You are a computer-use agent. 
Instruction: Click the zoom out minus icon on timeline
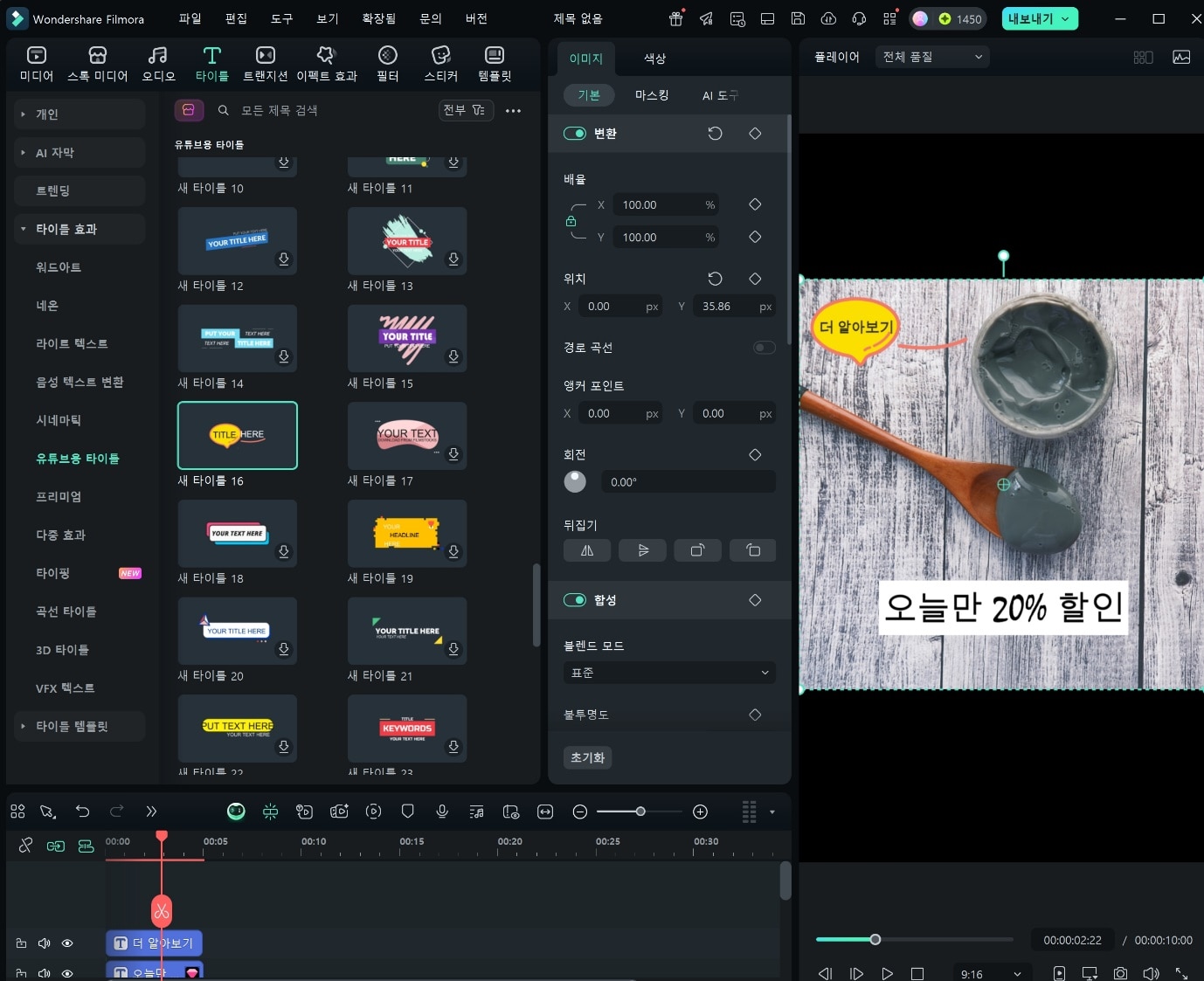tap(579, 812)
